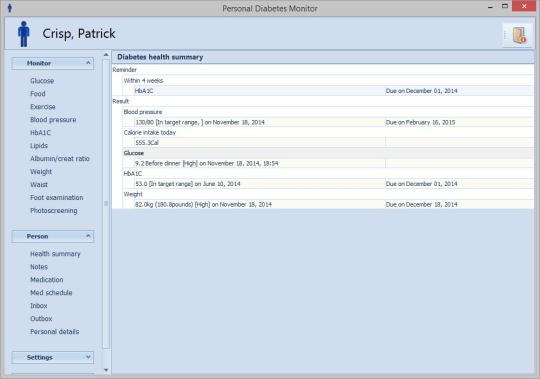Click Due on February 16, 2015
This screenshot has width=540, height=379.
click(x=420, y=122)
